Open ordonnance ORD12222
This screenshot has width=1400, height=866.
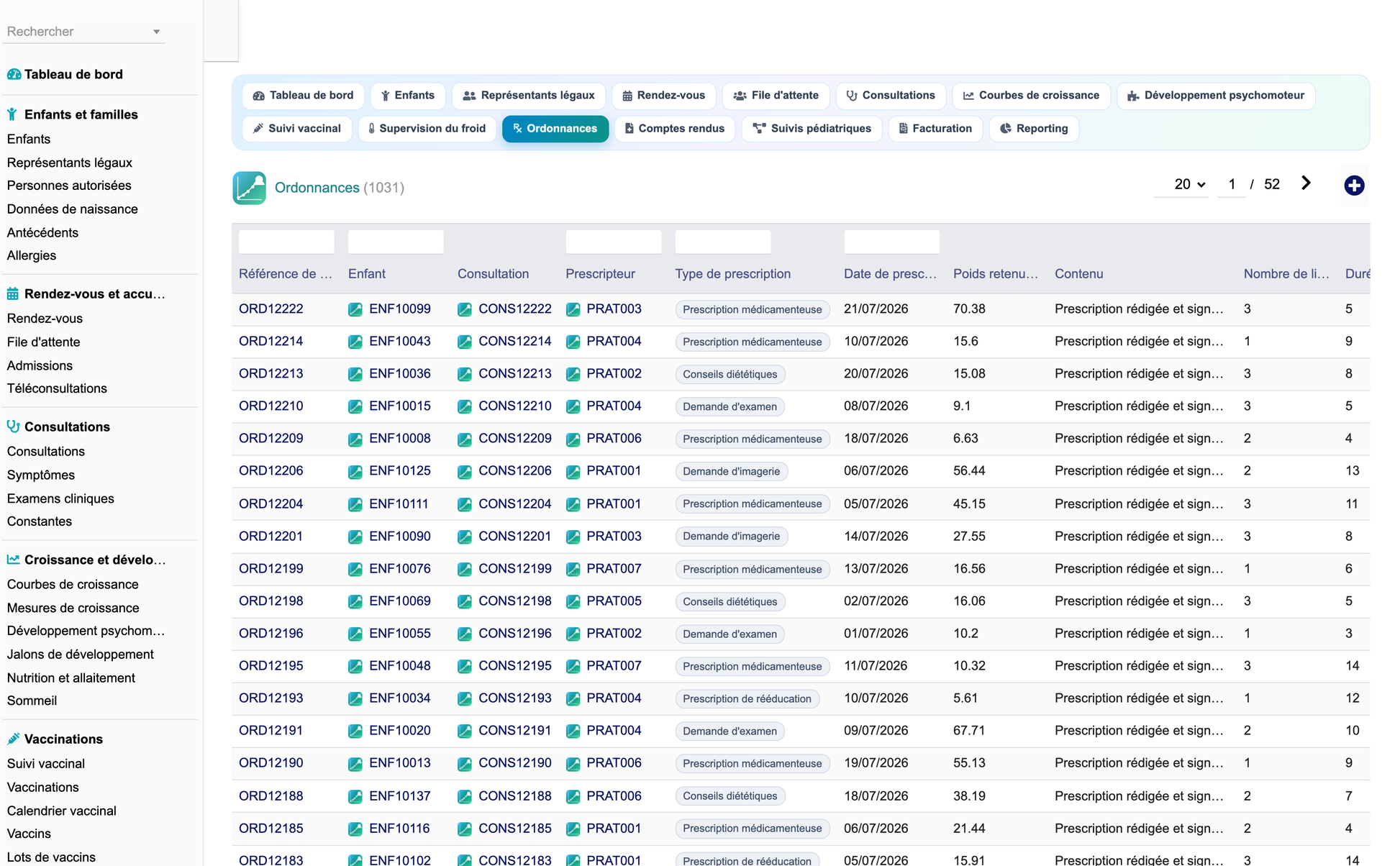(271, 309)
